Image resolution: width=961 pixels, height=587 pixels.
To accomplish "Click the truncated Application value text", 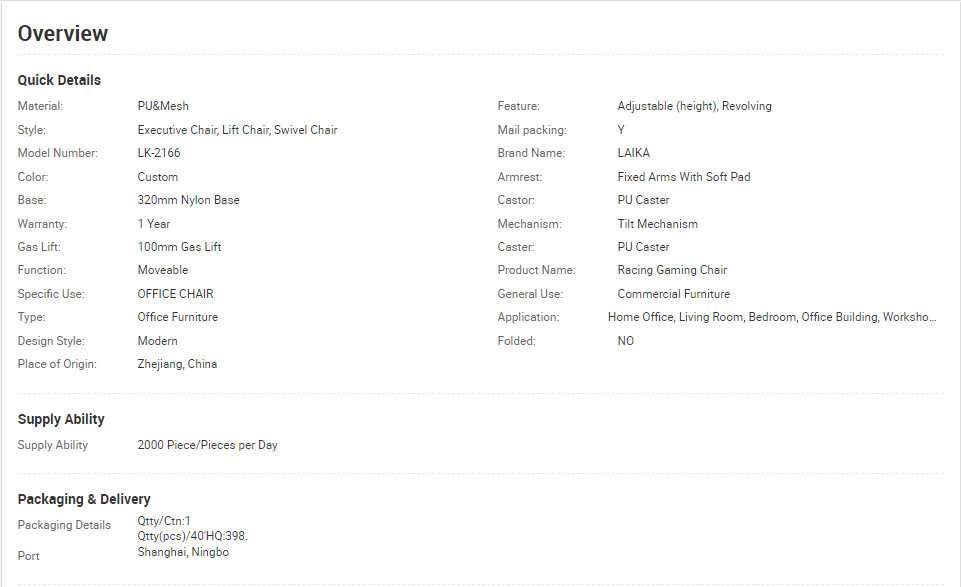I will pos(772,317).
